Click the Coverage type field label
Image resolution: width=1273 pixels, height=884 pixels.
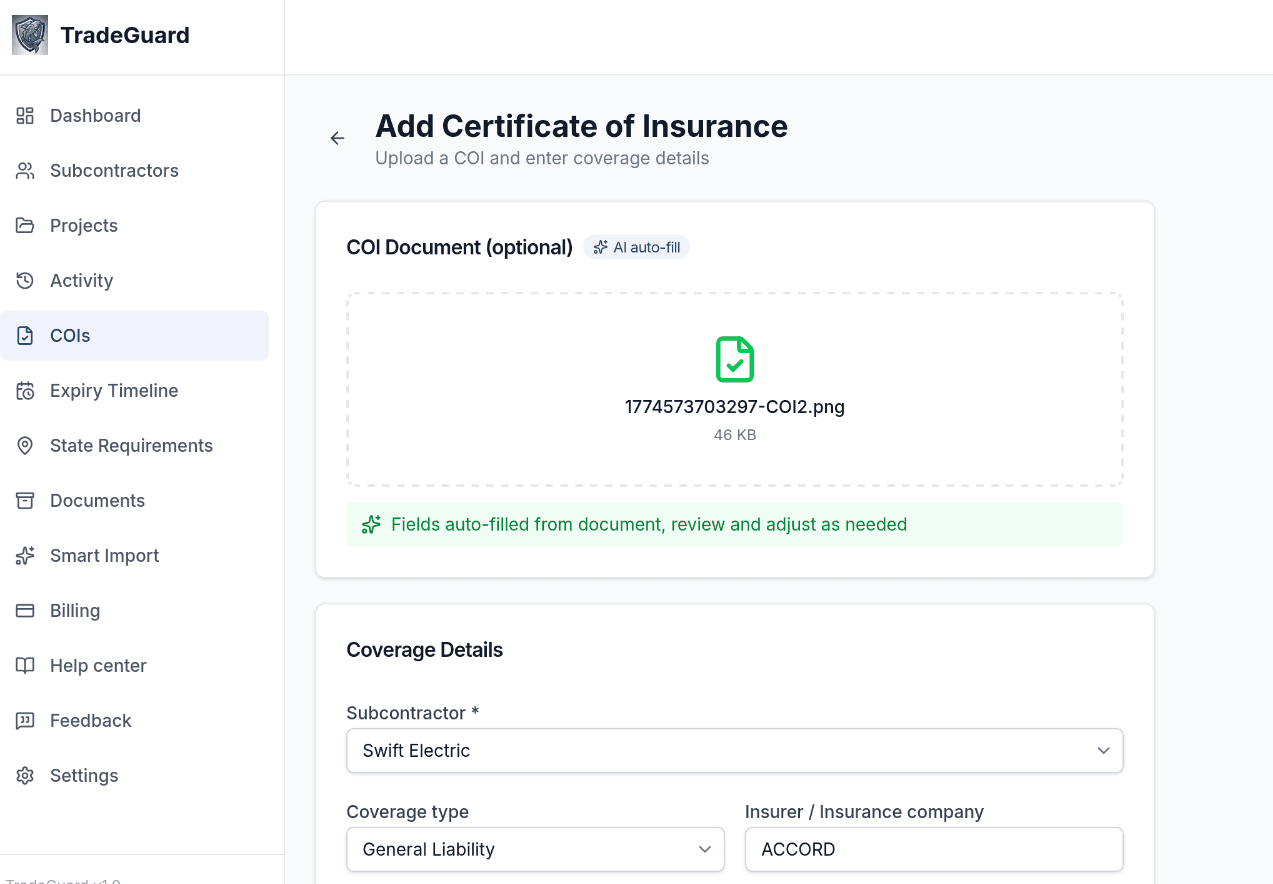coord(408,812)
